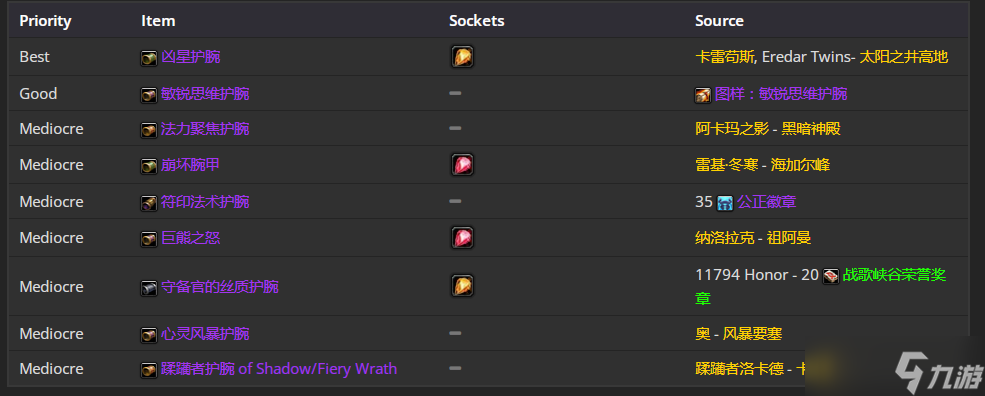Viewport: 985px width, 396px height.
Task: Click the Sockets column header
Action: click(x=477, y=21)
